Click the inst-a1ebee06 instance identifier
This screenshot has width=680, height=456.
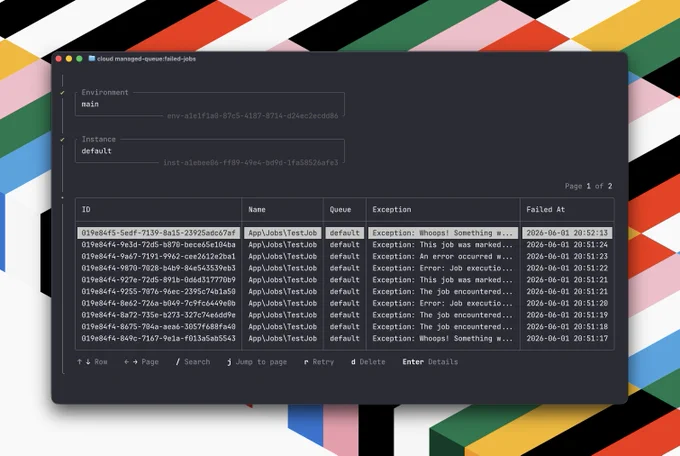coord(251,163)
